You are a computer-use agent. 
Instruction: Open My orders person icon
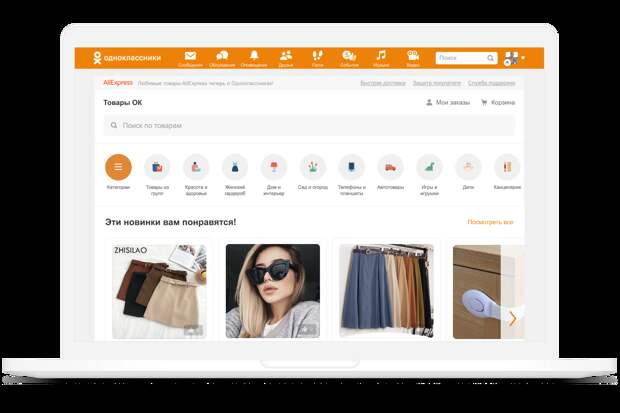point(429,102)
